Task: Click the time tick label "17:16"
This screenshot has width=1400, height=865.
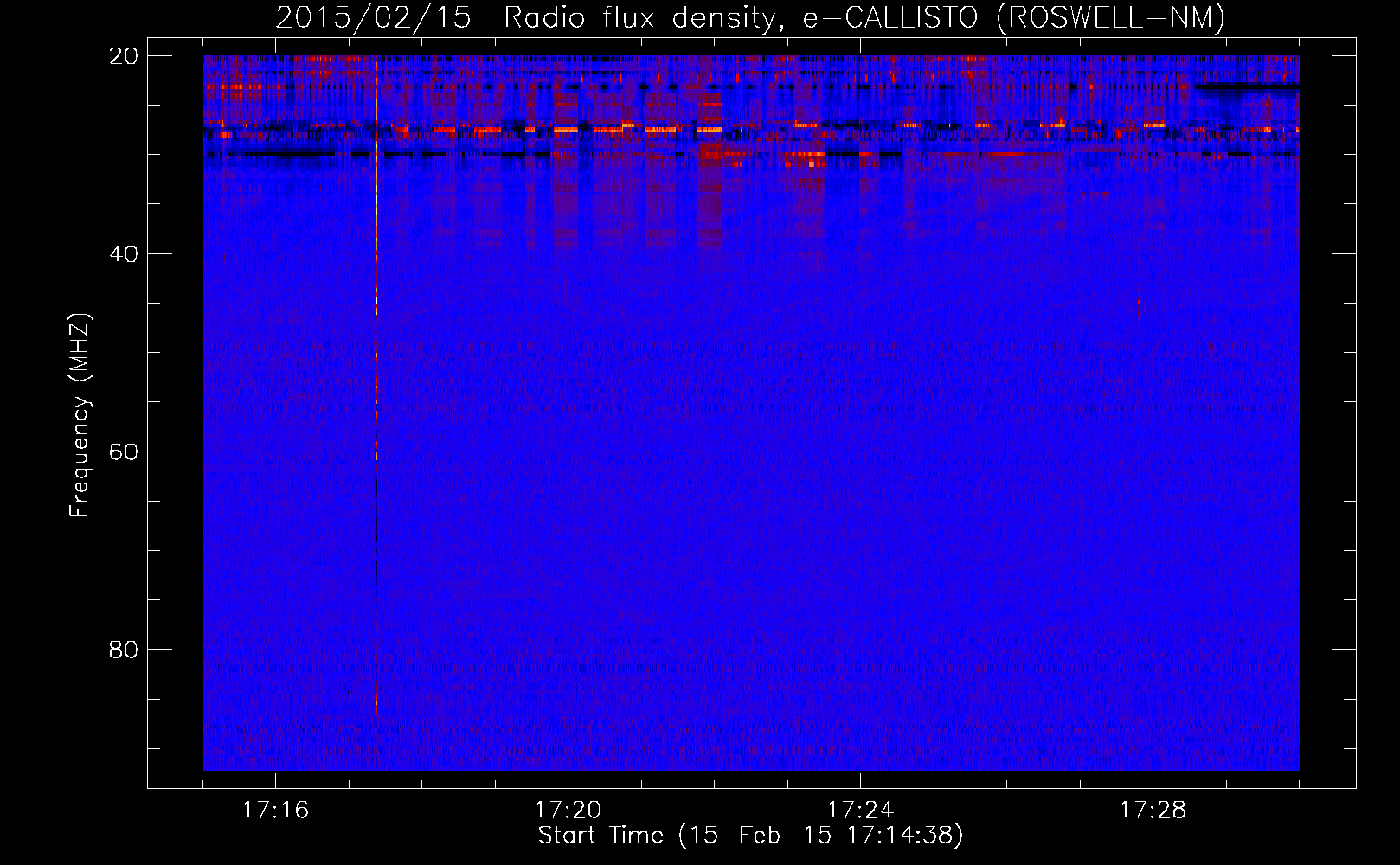Action: tap(275, 810)
